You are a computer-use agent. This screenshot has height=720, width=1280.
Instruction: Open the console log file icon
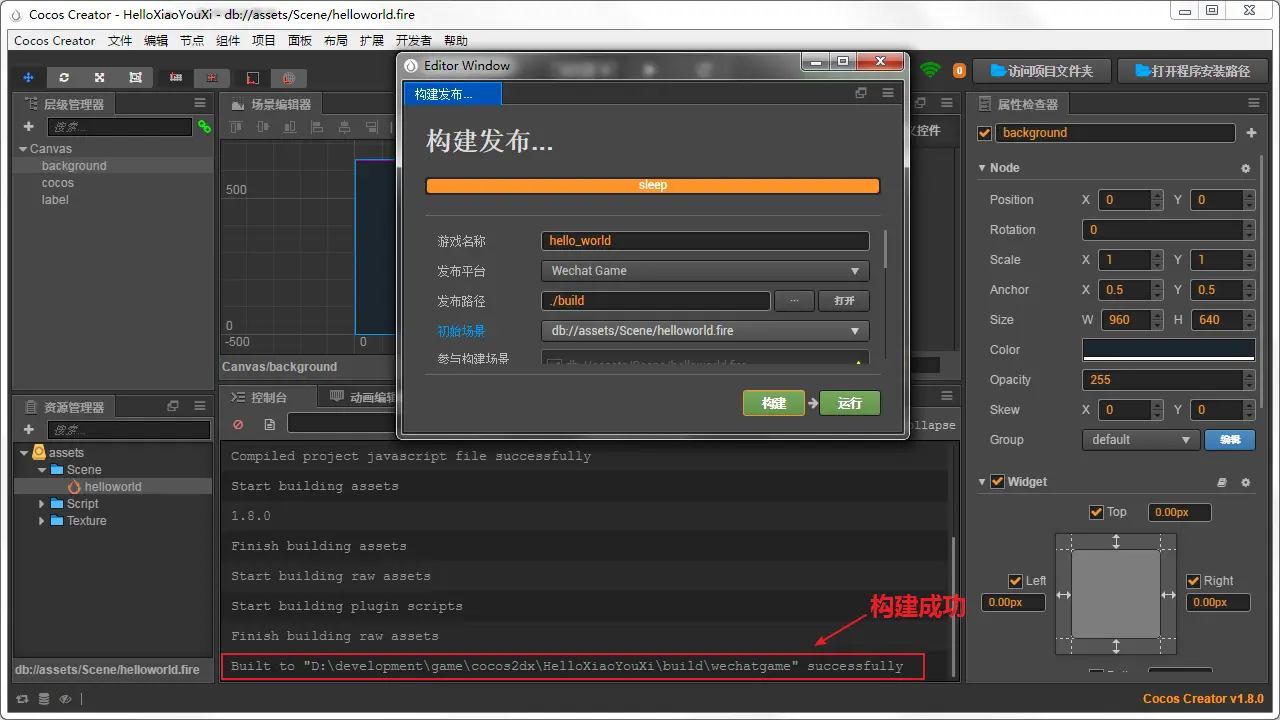[x=269, y=424]
